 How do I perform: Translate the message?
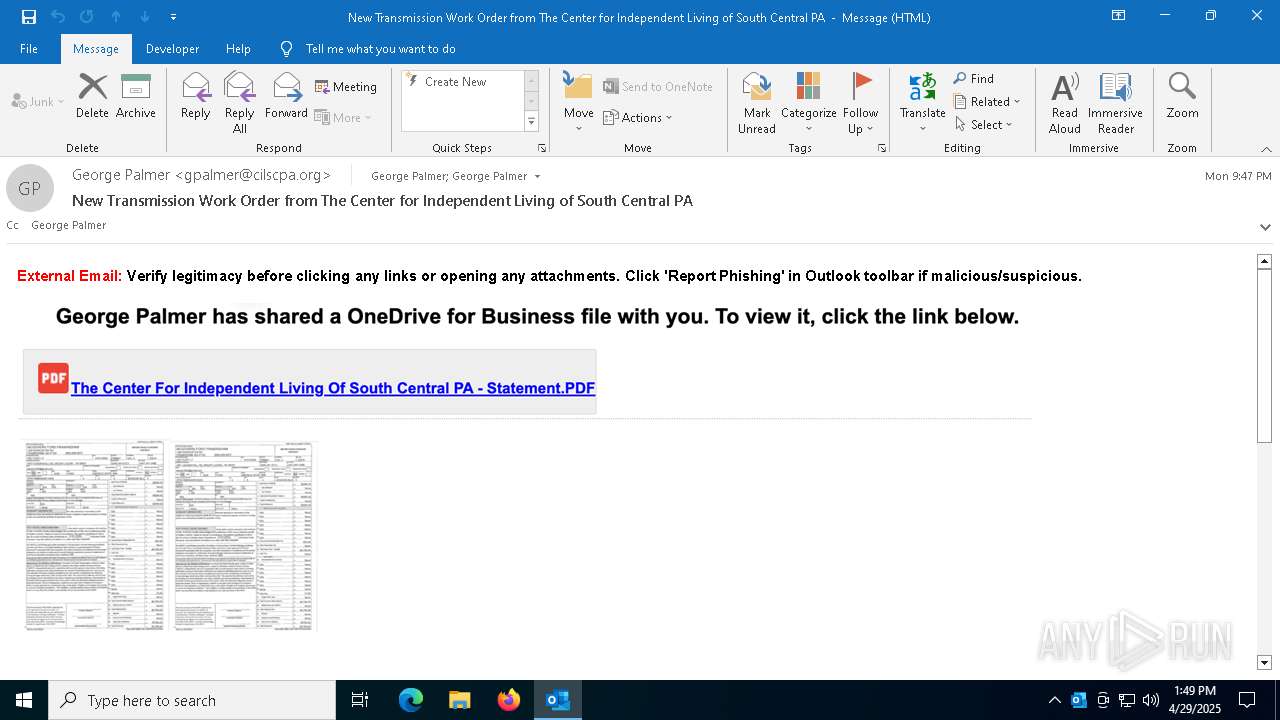point(922,103)
